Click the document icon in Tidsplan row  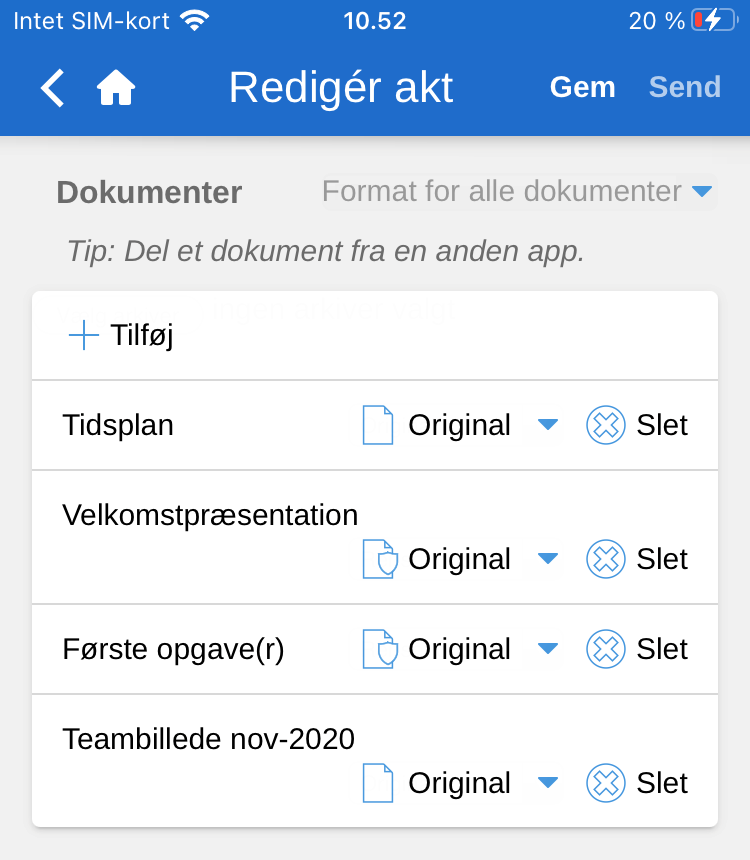(378, 425)
